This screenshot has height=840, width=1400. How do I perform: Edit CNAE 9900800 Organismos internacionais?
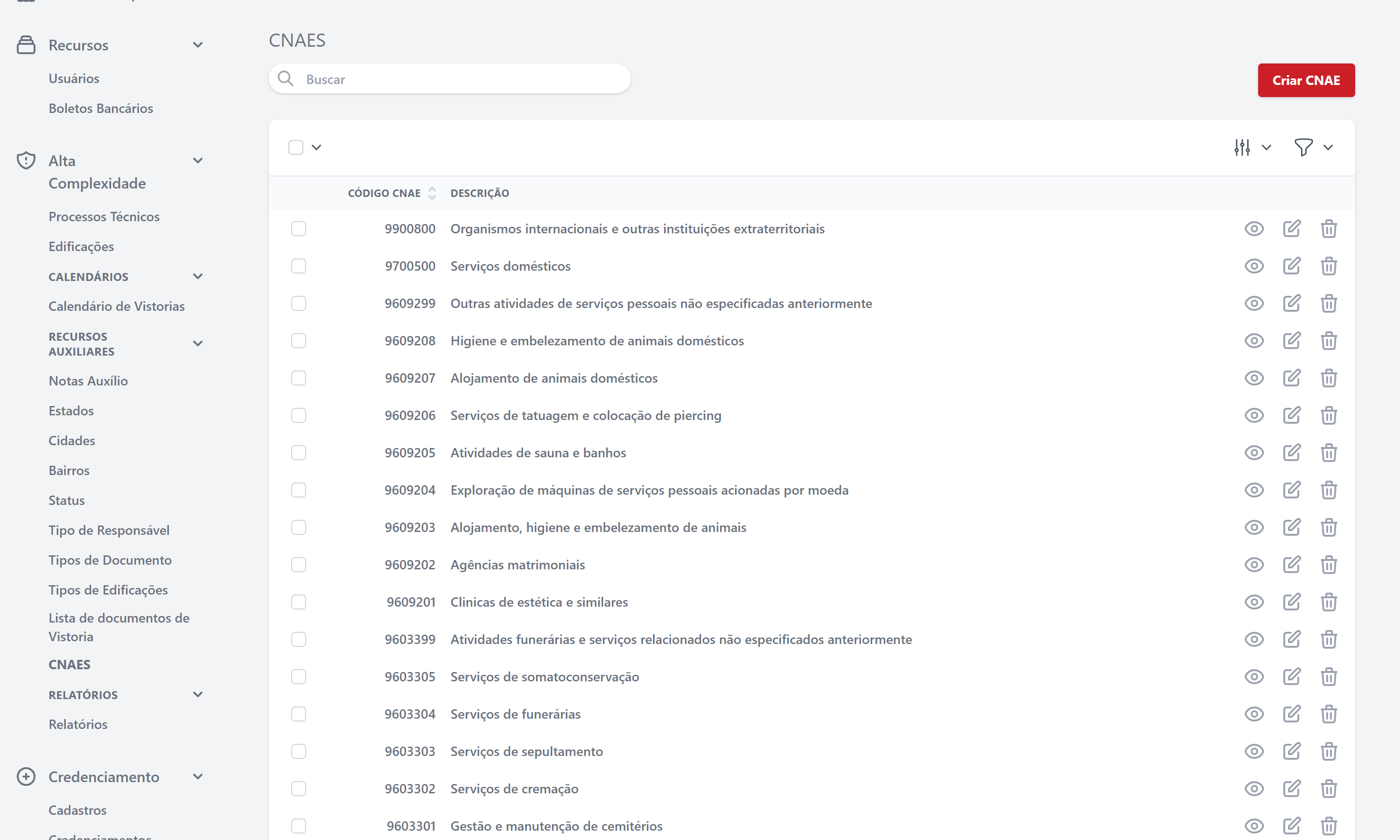pyautogui.click(x=1291, y=229)
